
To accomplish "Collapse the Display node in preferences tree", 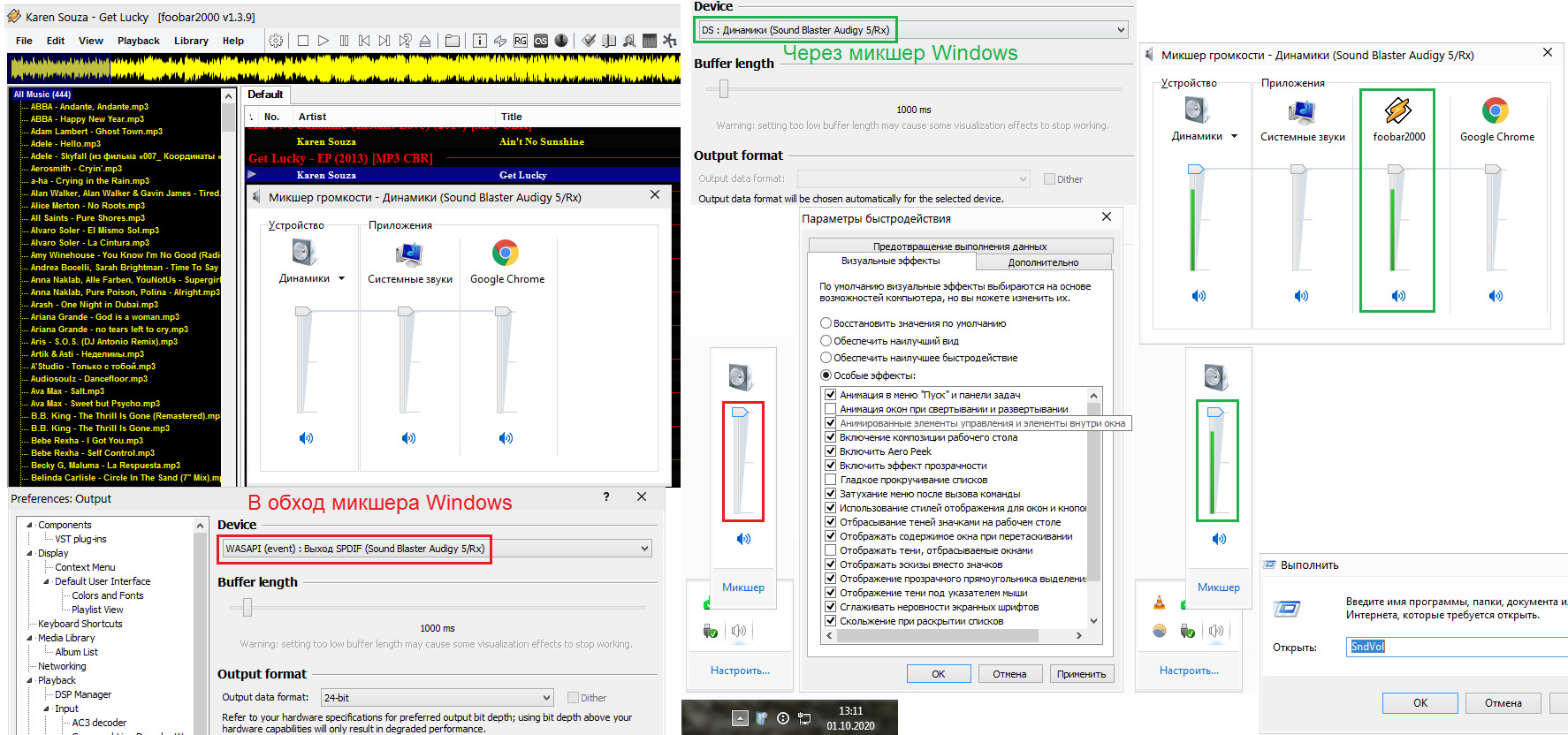I will click(29, 553).
